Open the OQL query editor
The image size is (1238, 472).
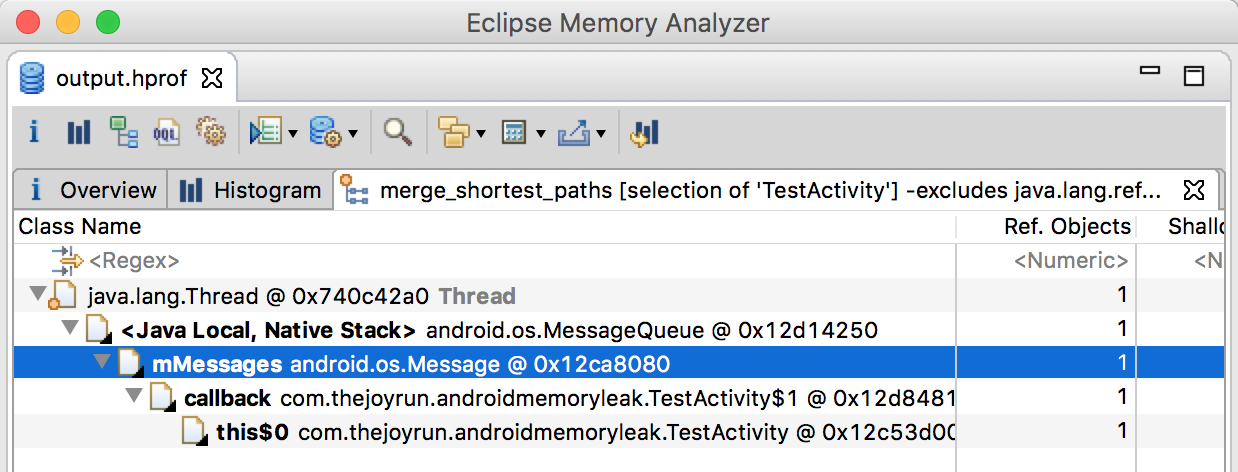click(x=166, y=132)
